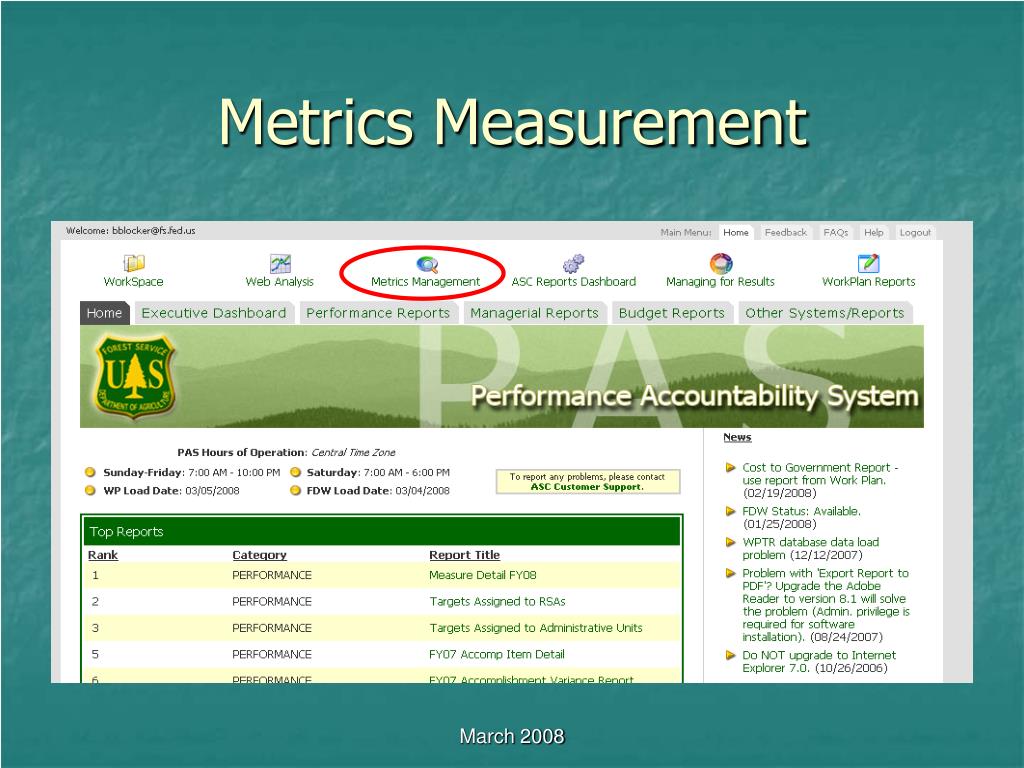This screenshot has width=1024, height=768.
Task: Open the Measure Detail FY08 report
Action: (483, 575)
